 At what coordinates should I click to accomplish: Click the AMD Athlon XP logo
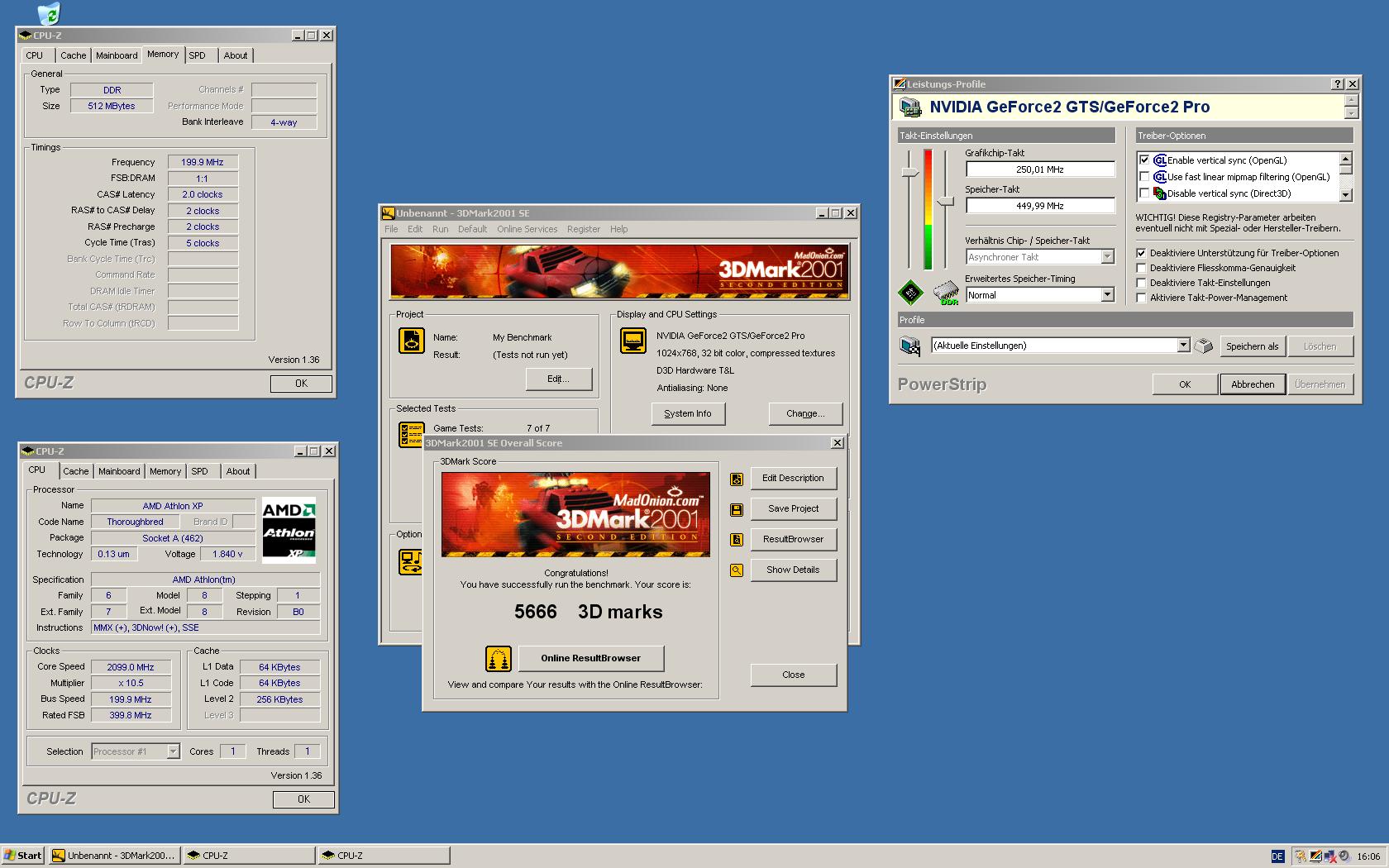[x=289, y=530]
